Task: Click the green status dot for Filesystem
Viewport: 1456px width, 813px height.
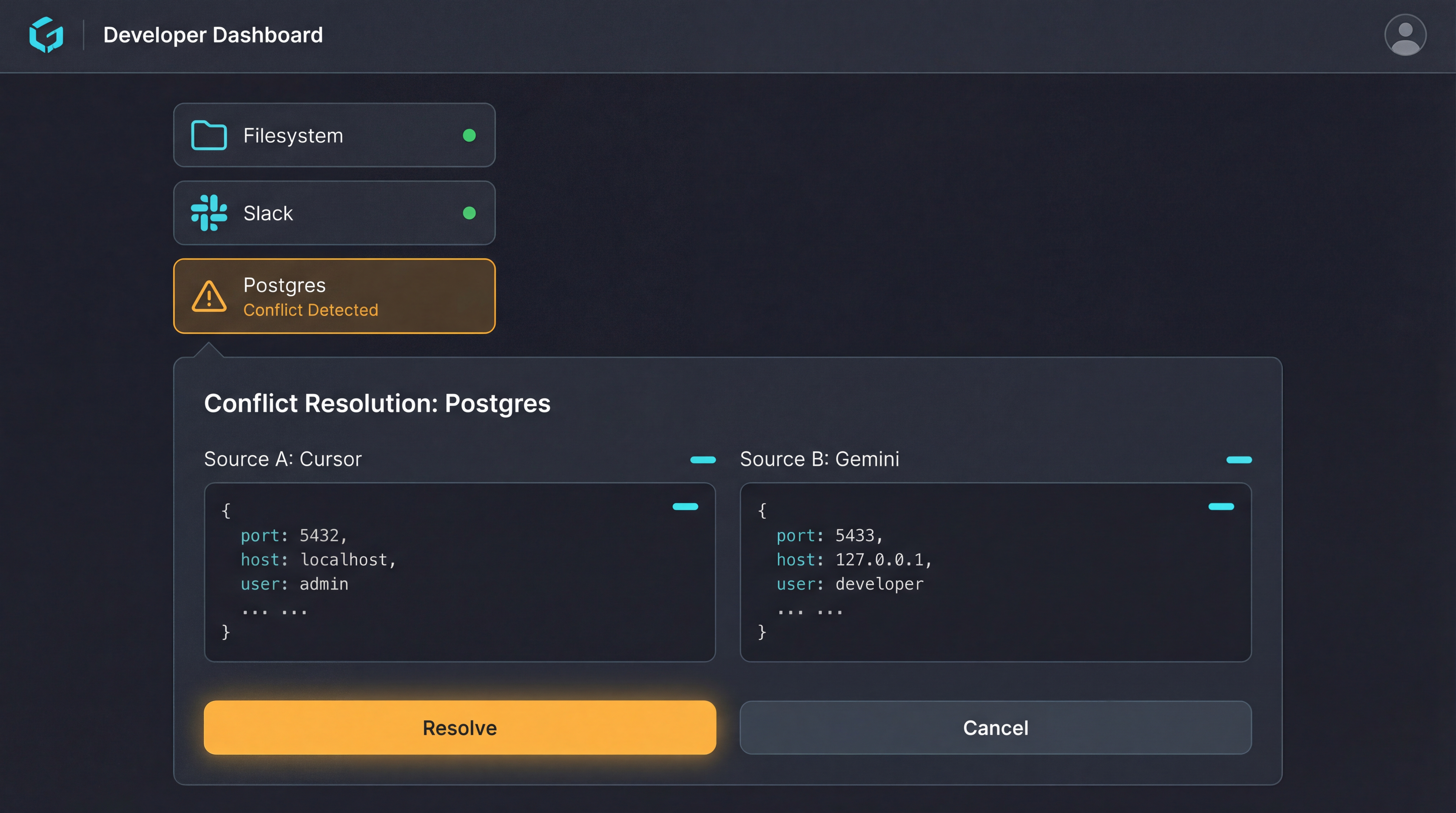Action: pyautogui.click(x=469, y=135)
